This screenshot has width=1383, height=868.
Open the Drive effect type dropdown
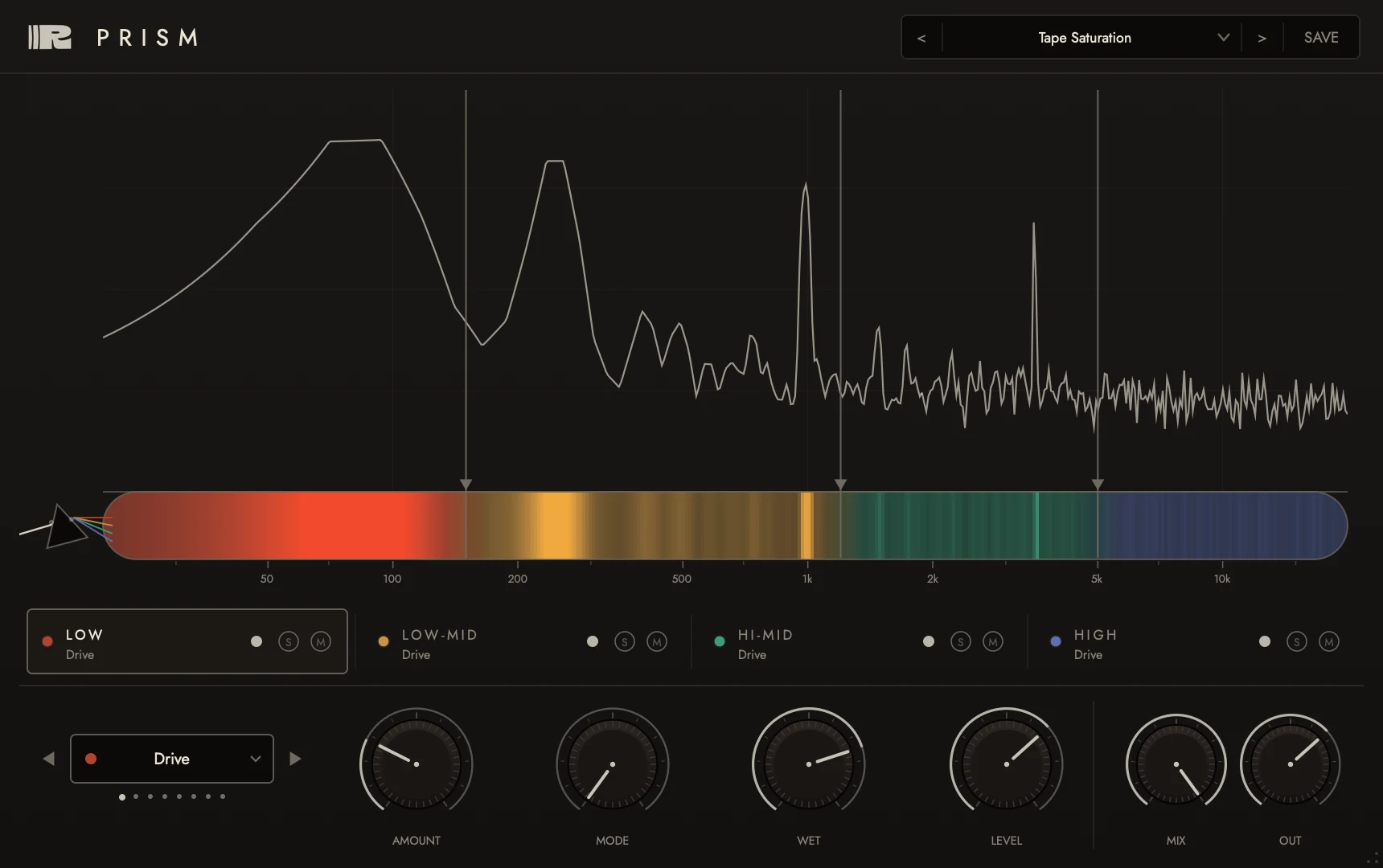pos(172,759)
